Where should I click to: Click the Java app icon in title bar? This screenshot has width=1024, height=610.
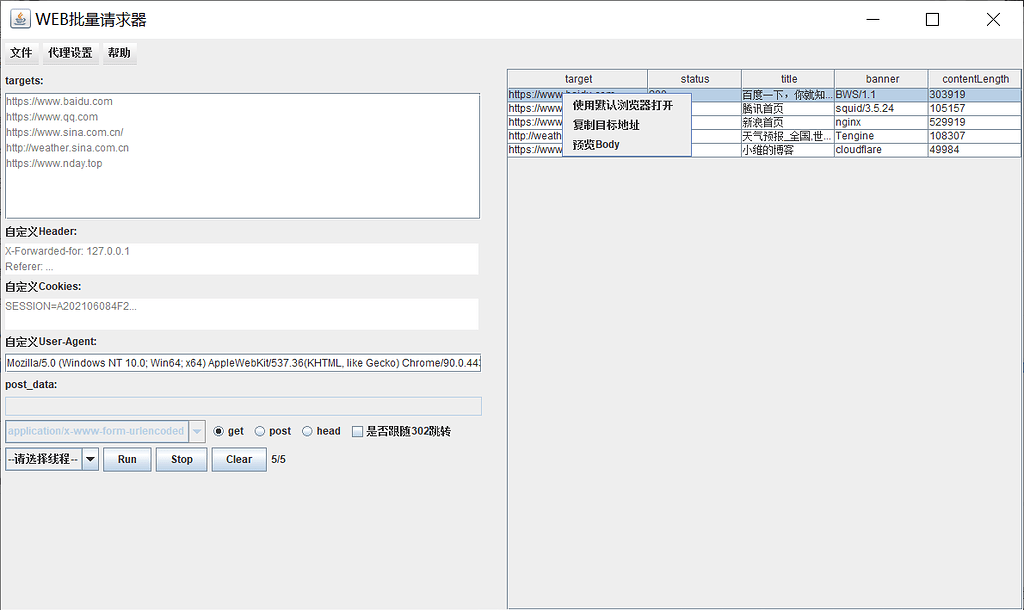click(x=20, y=19)
